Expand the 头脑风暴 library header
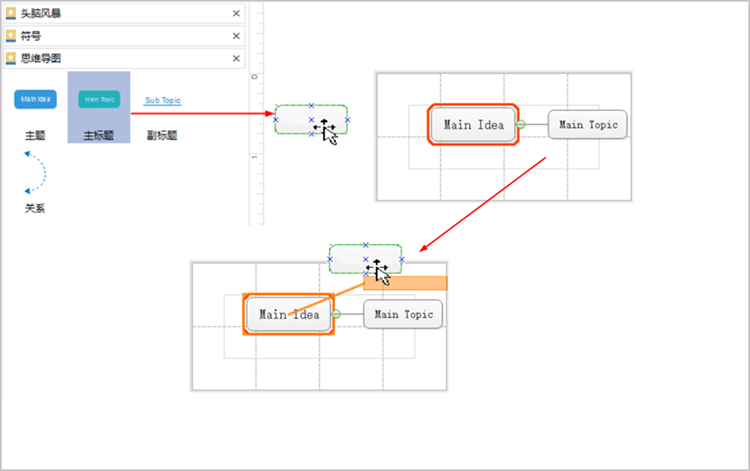 tap(124, 13)
